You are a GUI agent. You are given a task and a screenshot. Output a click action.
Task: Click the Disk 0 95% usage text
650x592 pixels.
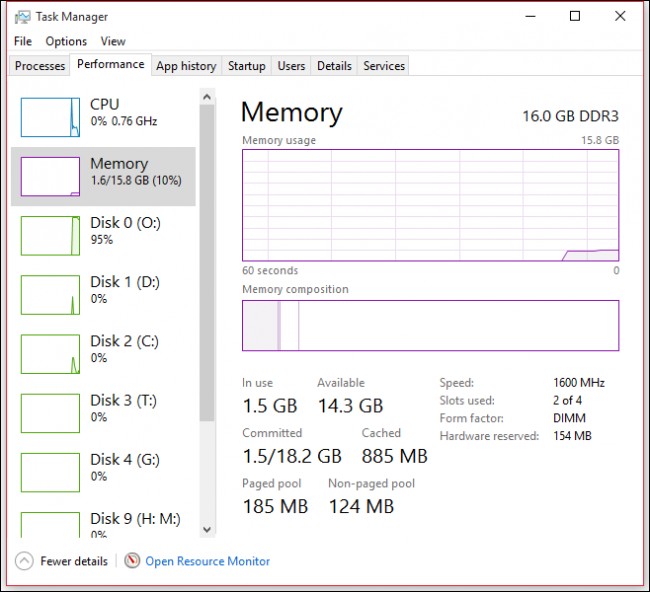102,240
